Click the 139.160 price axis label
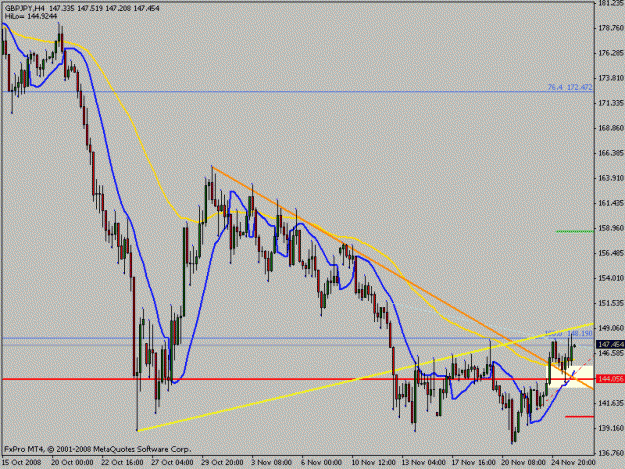The height and width of the screenshot is (469, 625). [x=611, y=428]
